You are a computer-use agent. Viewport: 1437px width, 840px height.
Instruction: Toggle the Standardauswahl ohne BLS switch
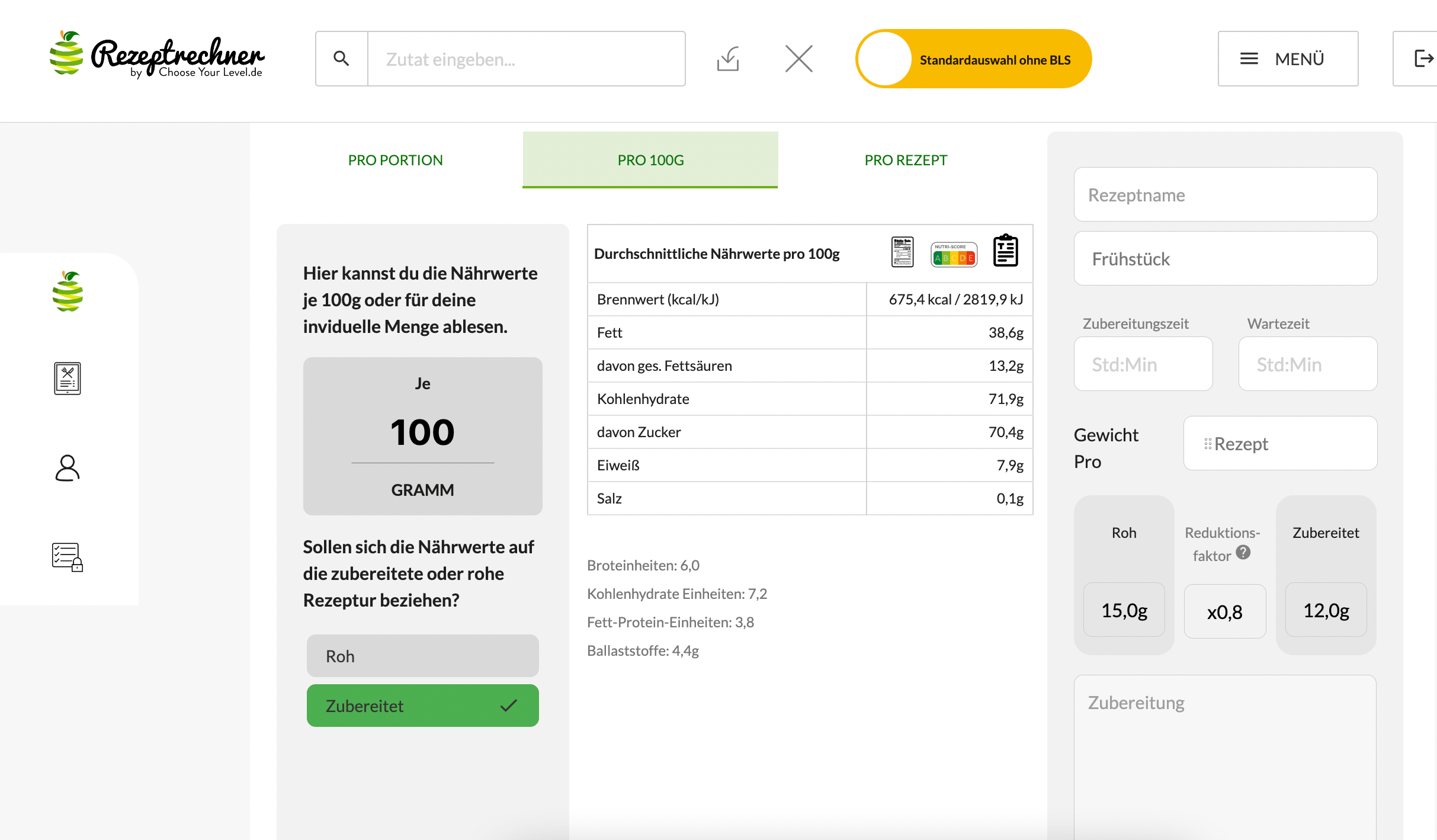(973, 59)
